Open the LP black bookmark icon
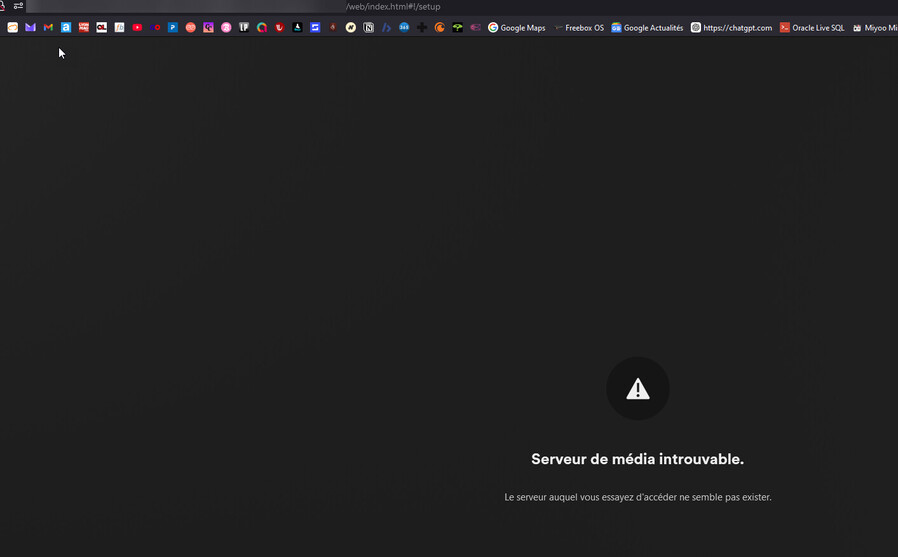898x557 pixels. pyautogui.click(x=244, y=27)
